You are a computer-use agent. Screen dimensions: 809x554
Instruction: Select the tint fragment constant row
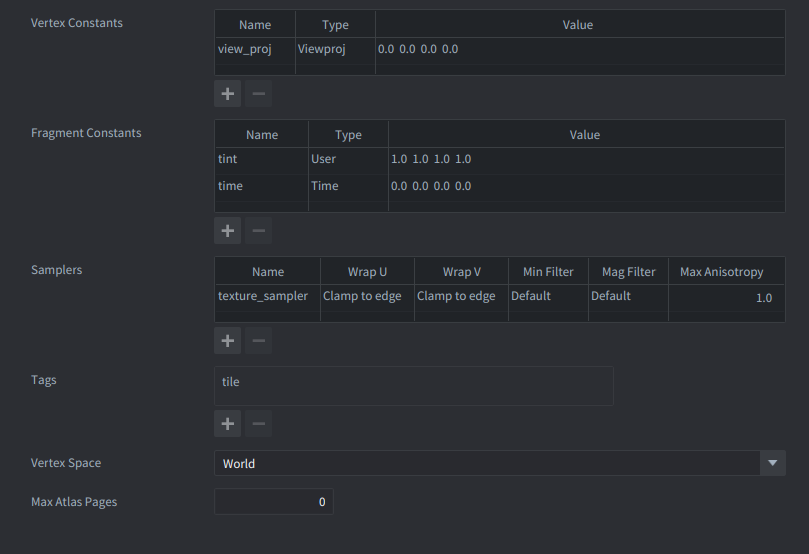(x=260, y=159)
